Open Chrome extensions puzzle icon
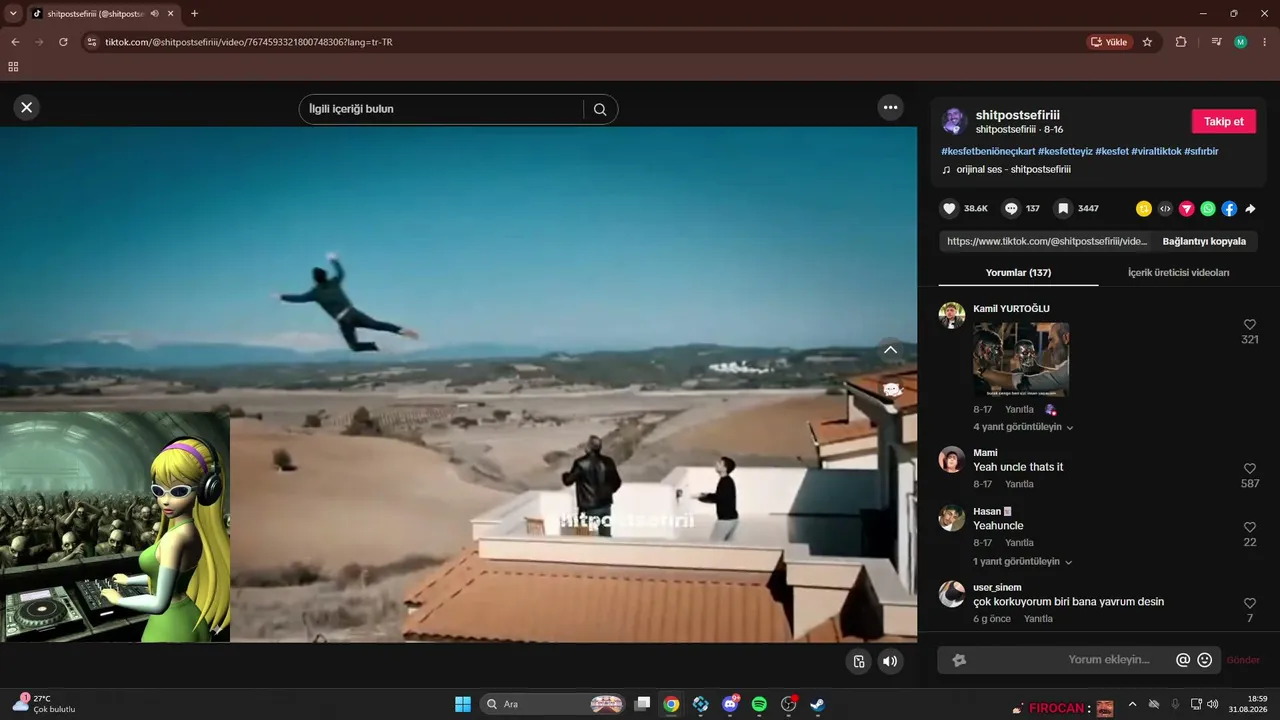 click(1181, 42)
